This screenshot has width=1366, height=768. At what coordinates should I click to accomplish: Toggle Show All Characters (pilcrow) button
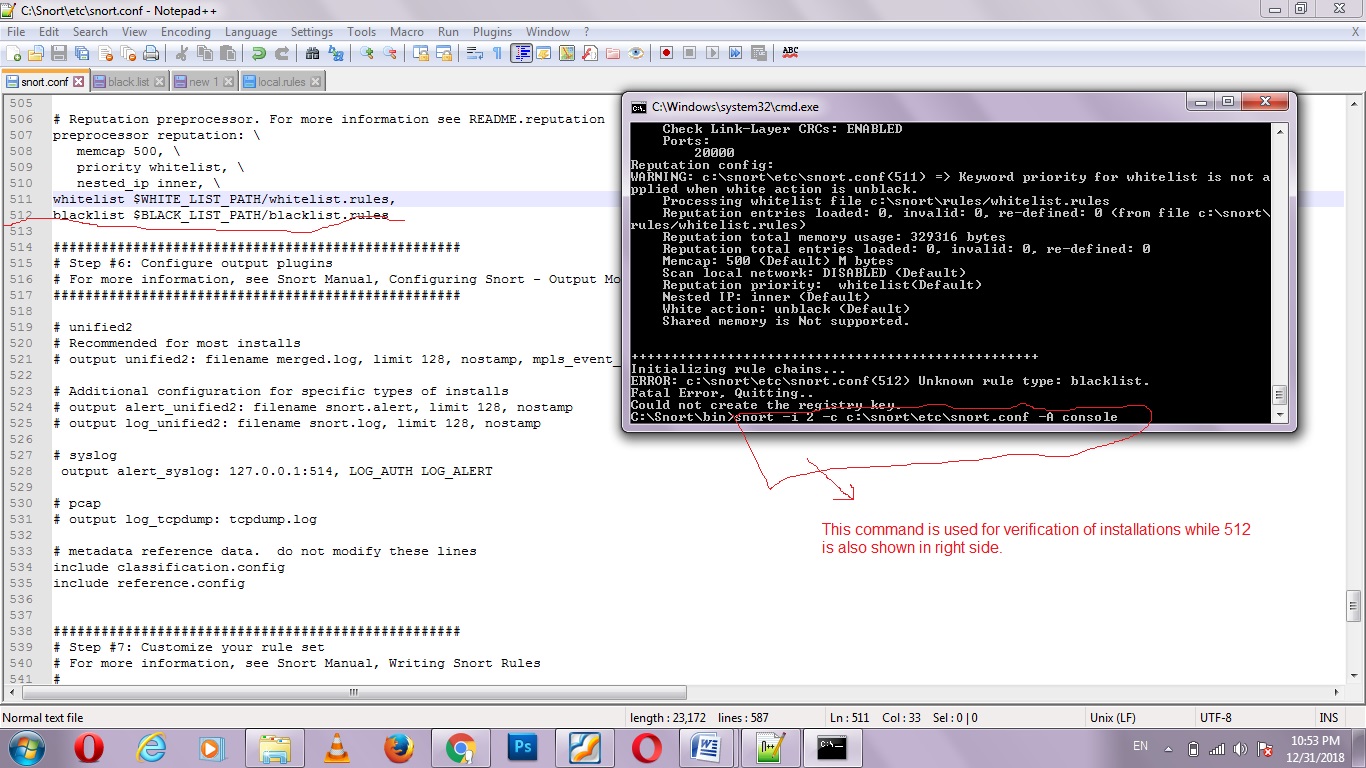tap(497, 53)
